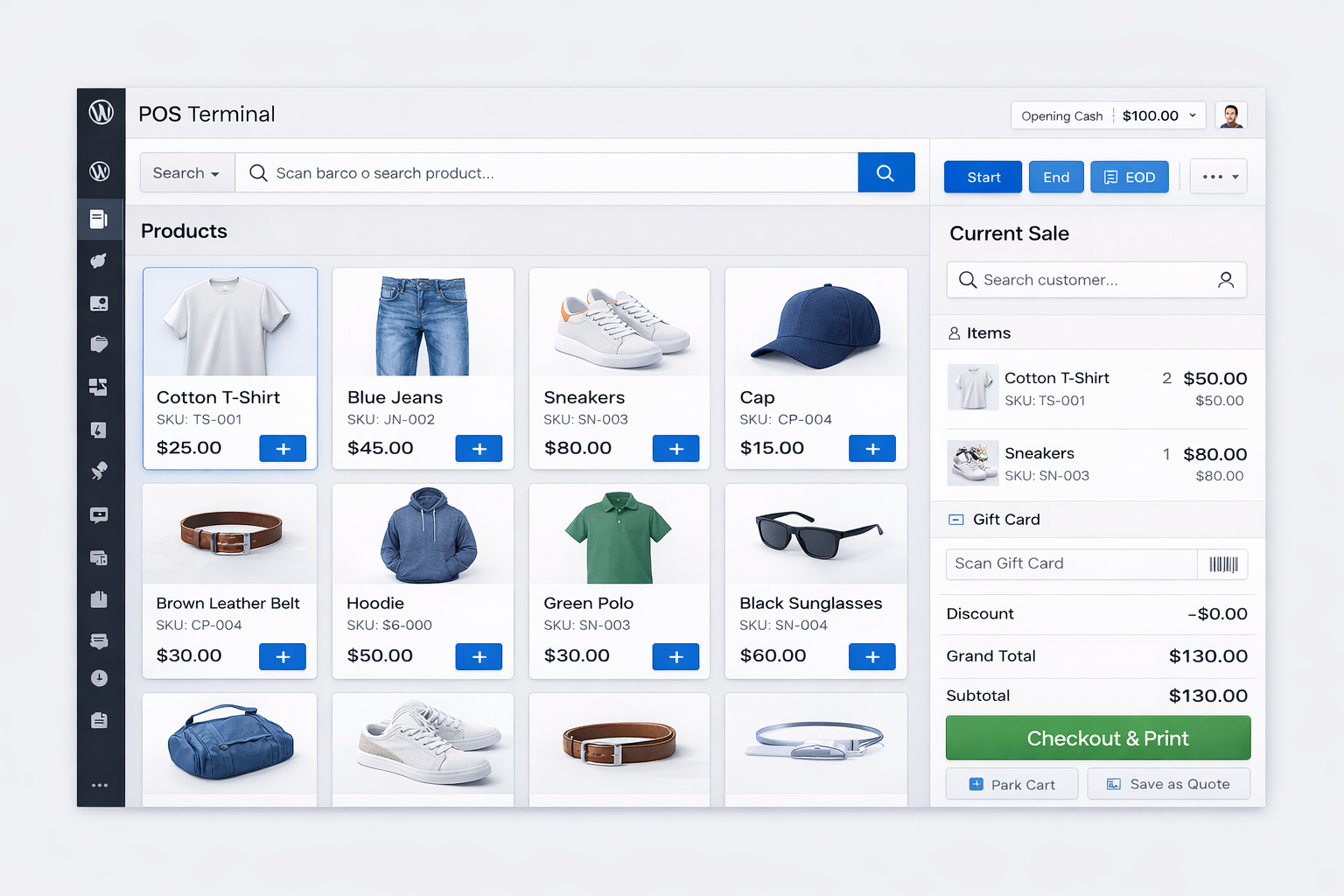Image resolution: width=1344 pixels, height=896 pixels.
Task: Open the pin icon in the sidebar
Action: 100,471
